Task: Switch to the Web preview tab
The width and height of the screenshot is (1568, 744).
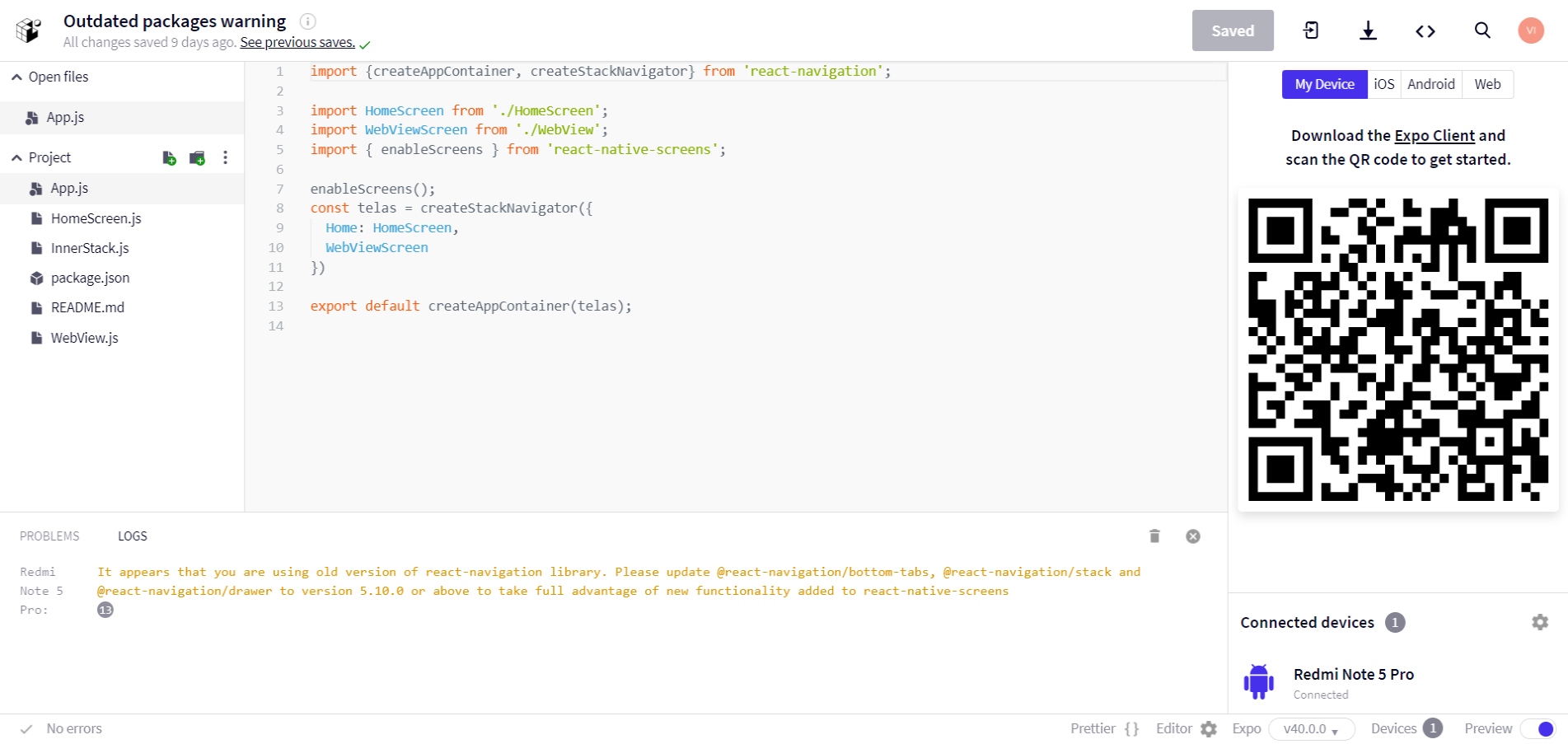Action: (x=1487, y=84)
